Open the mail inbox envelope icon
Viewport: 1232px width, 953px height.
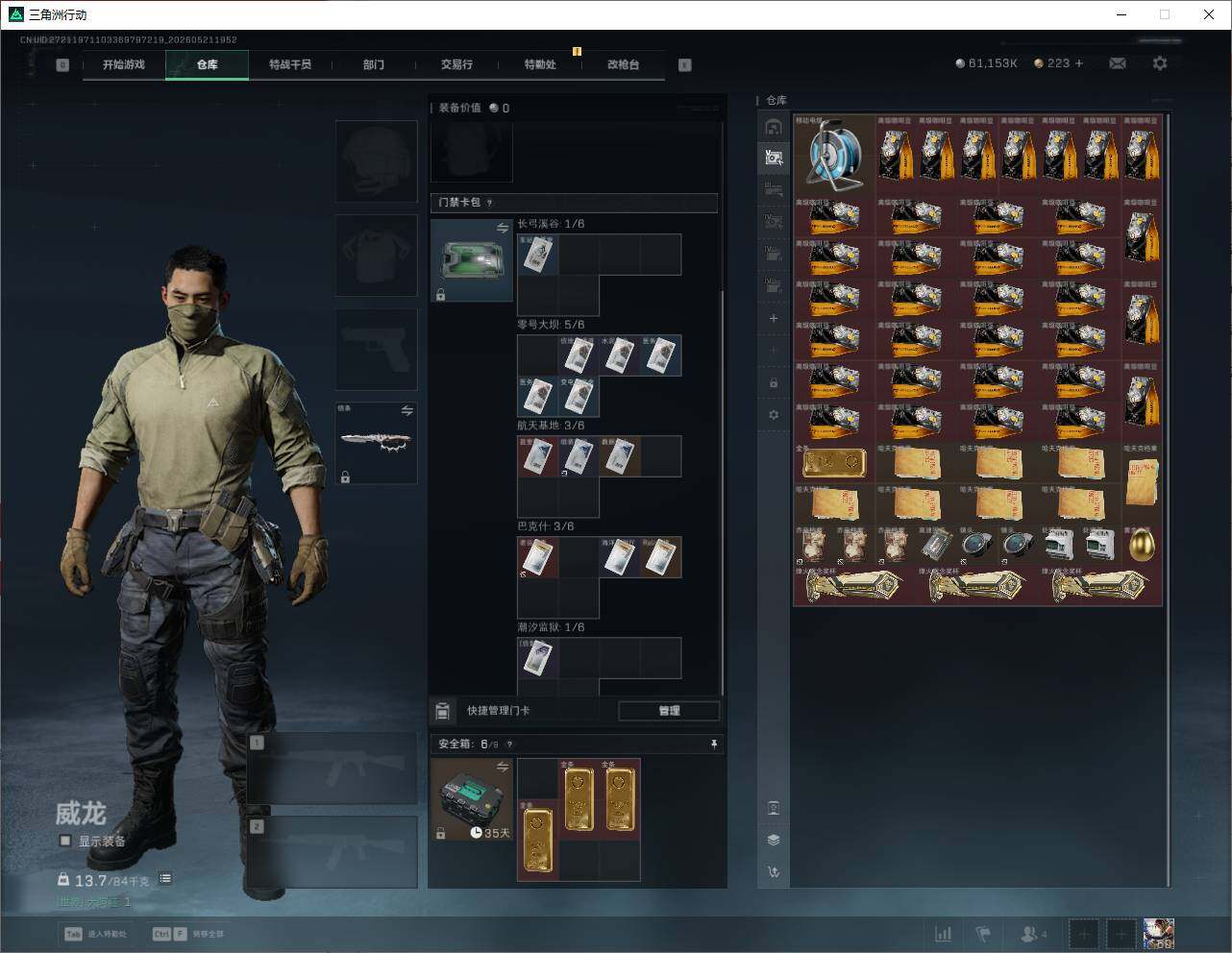pos(1117,63)
